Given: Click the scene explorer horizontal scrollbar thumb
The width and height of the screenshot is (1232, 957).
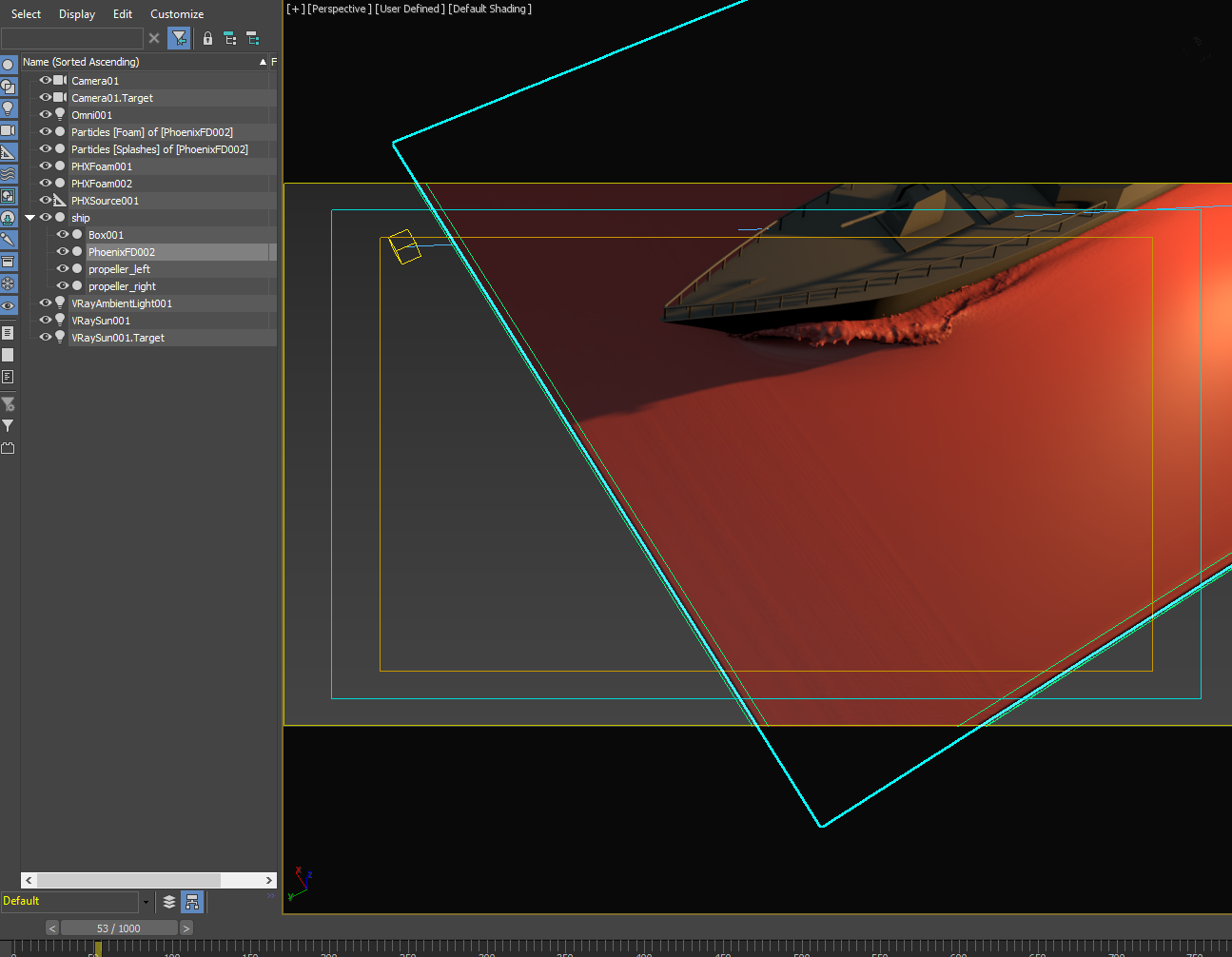Looking at the screenshot, I should tap(128, 881).
